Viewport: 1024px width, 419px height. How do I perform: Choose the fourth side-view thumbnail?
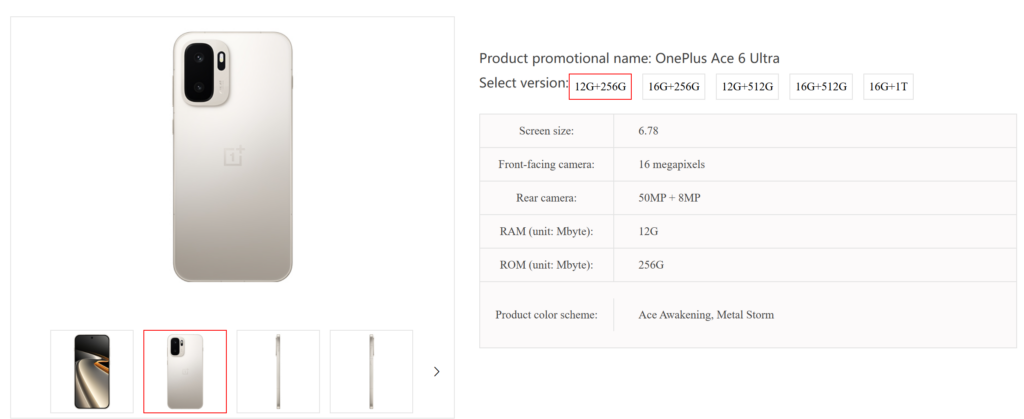(x=371, y=371)
